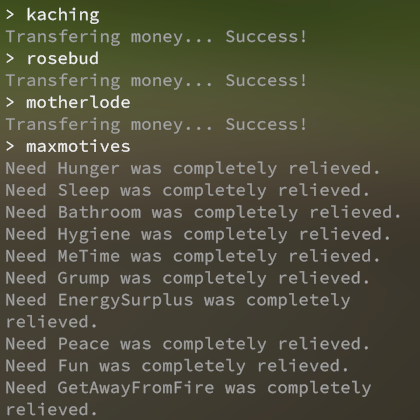This screenshot has width=420, height=420.
Task: Click the Need Grump relieved line
Action: click(187, 279)
